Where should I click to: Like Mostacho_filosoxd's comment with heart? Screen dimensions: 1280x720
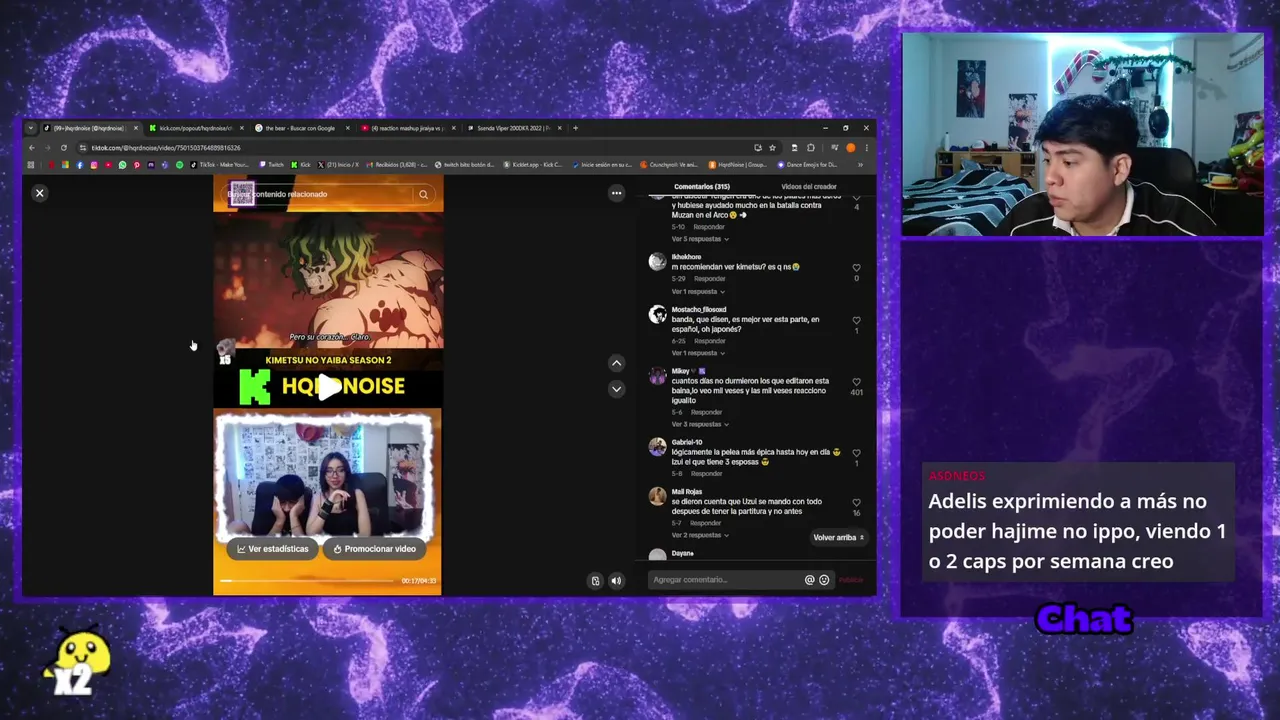pyautogui.click(x=856, y=321)
